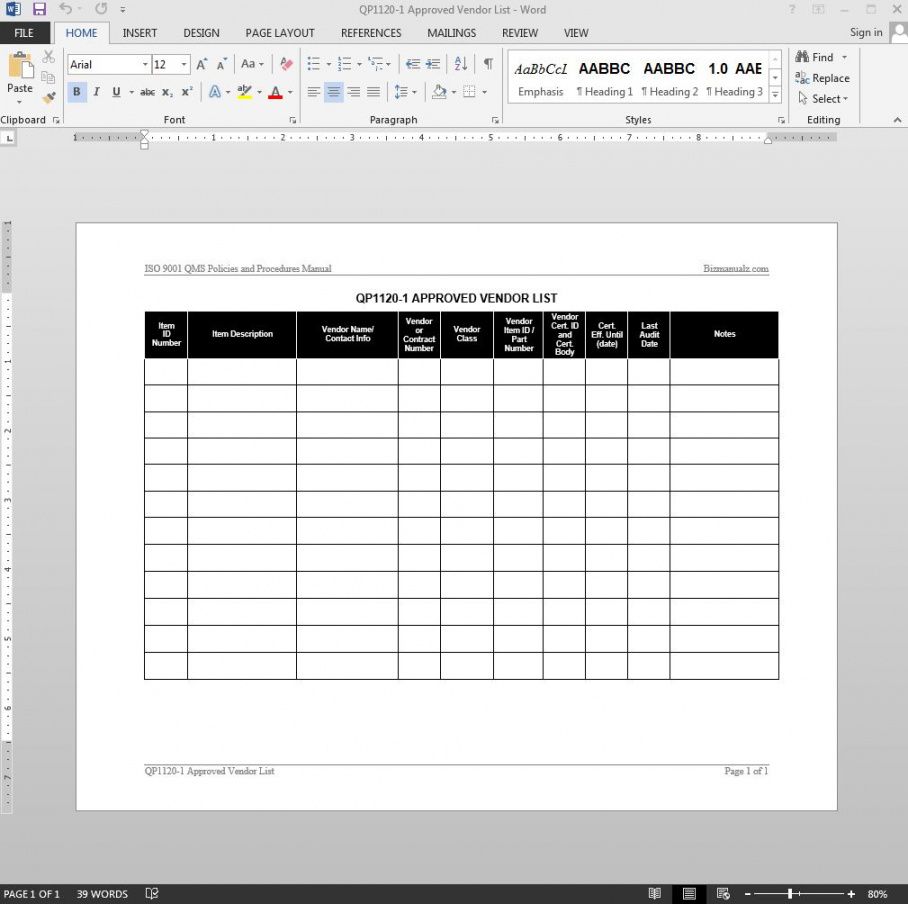908x904 pixels.
Task: Click the Grow Font icon
Action: pos(201,64)
